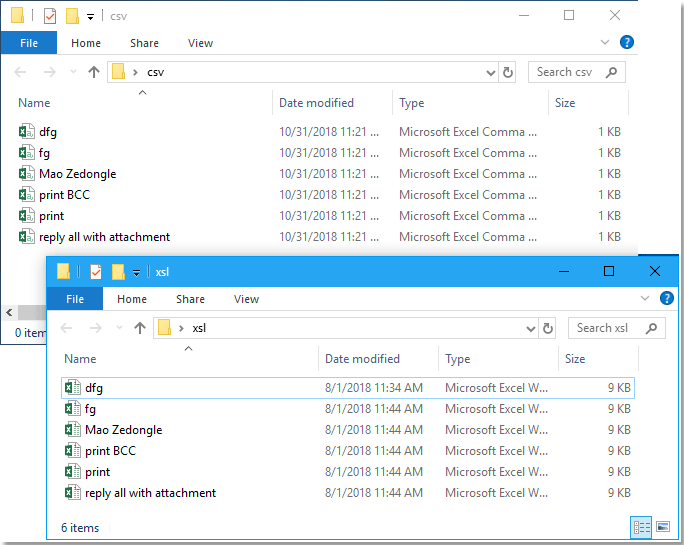Screen dimensions: 684x545
Task: Select reply all with attachment file in xsl
Action: pos(150,493)
